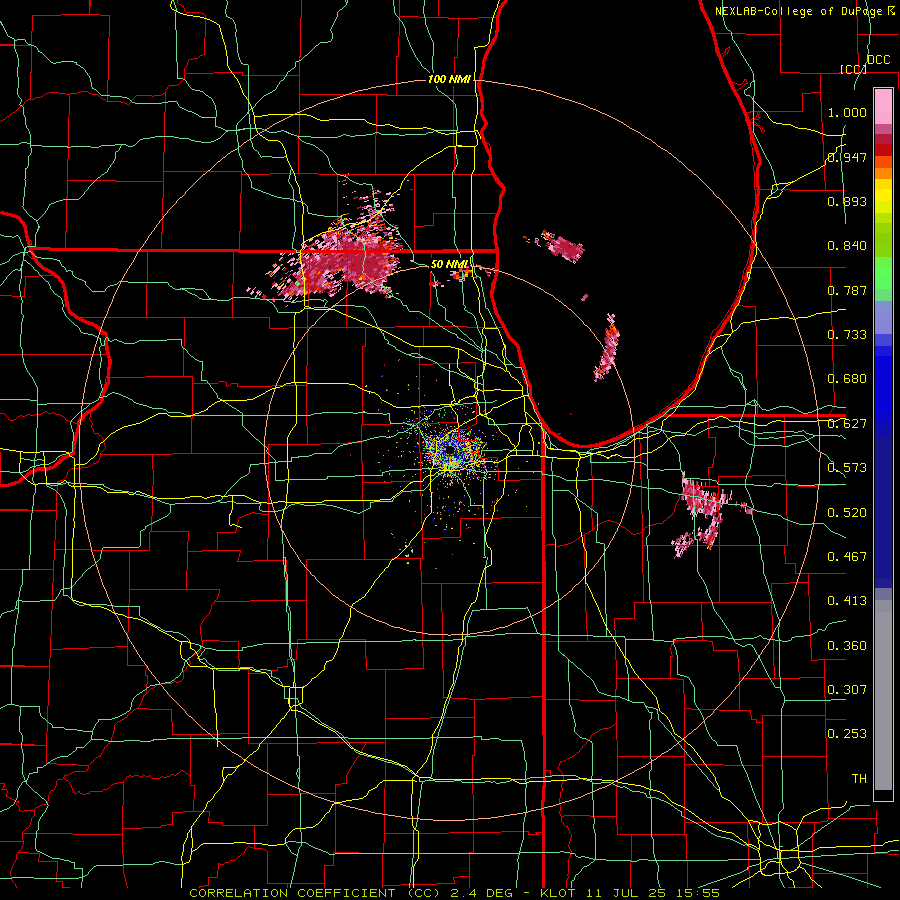
Task: Select the 0.573 scale value
Action: [x=847, y=468]
